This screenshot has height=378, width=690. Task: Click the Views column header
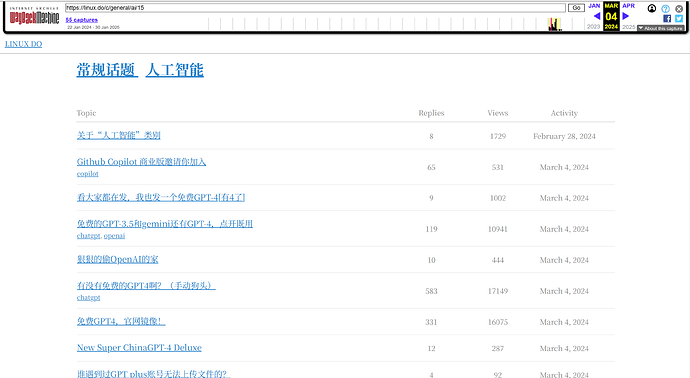[x=498, y=113]
